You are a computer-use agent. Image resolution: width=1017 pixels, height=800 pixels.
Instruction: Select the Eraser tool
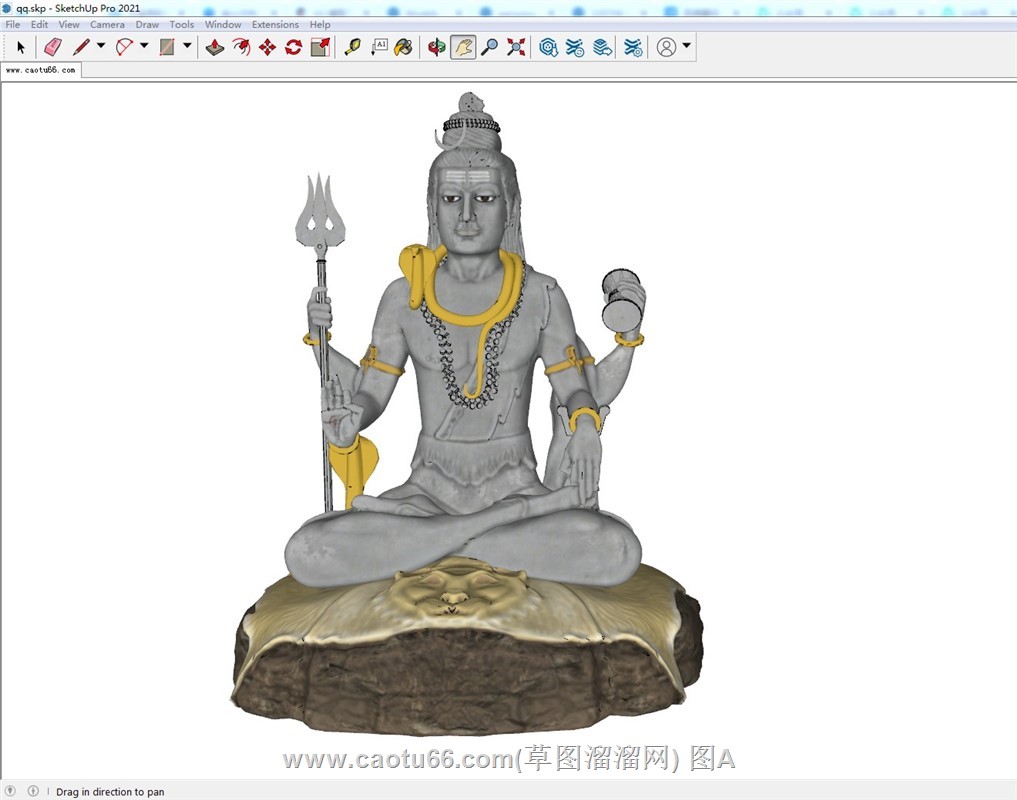(x=53, y=47)
